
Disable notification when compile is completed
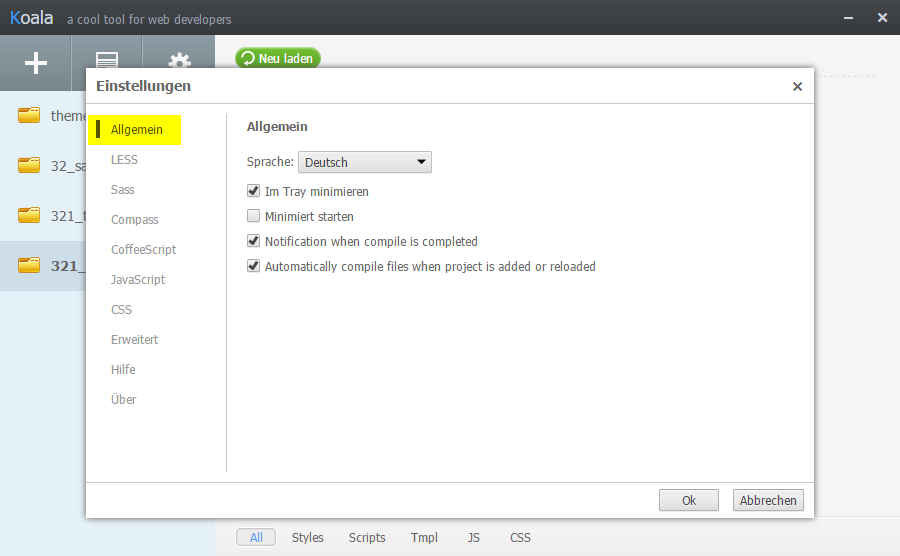[253, 241]
